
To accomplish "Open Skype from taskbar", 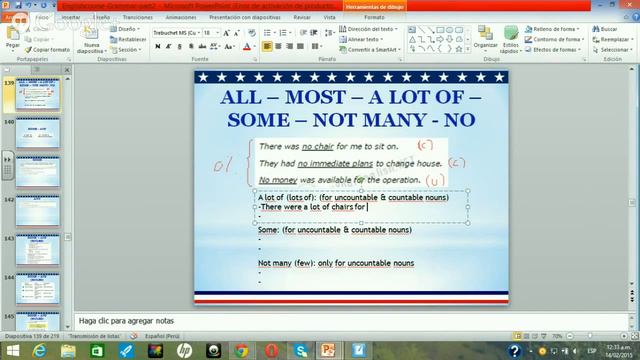I will click(301, 351).
